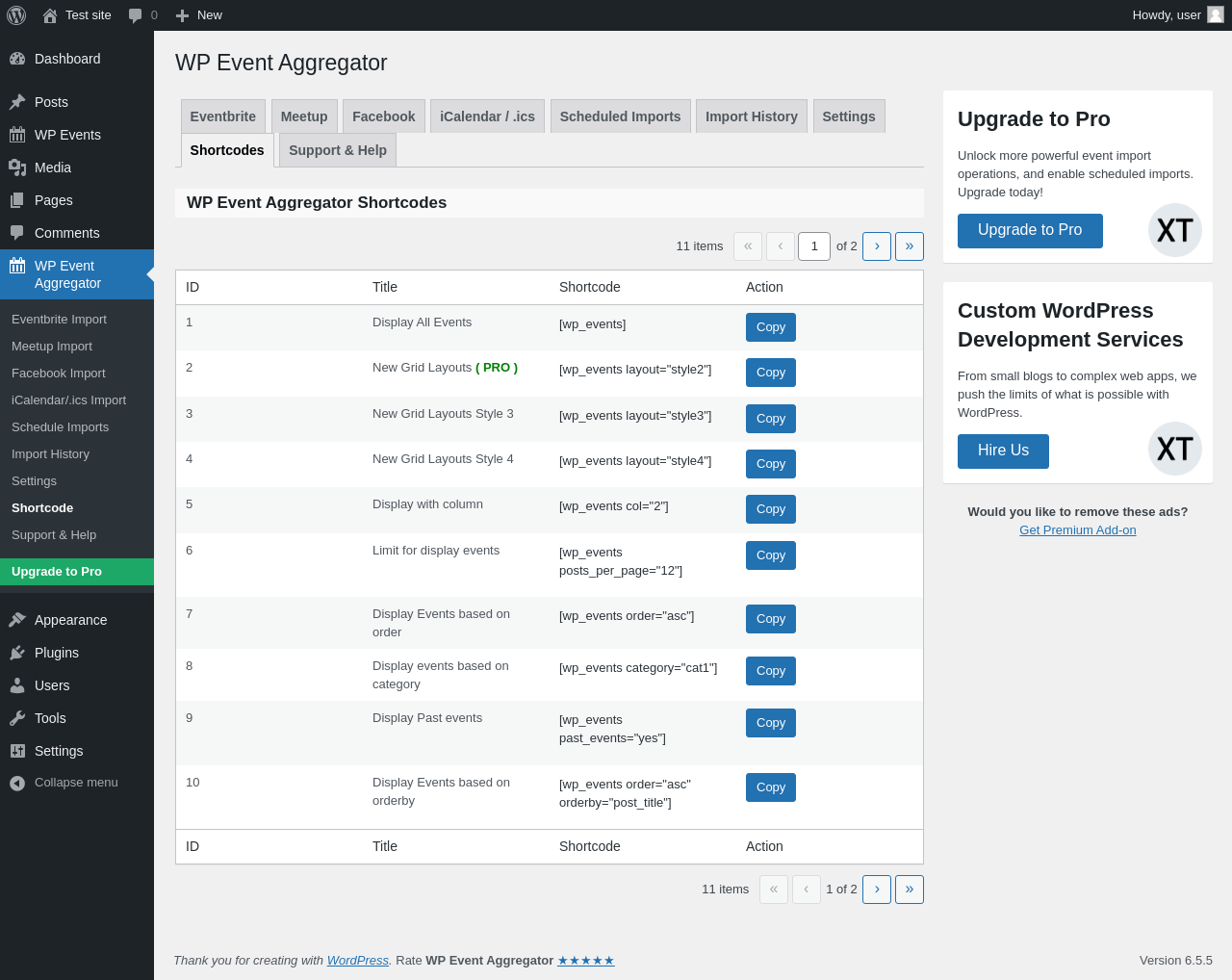Click the blue Upgrade to Pro button

coord(1030,231)
